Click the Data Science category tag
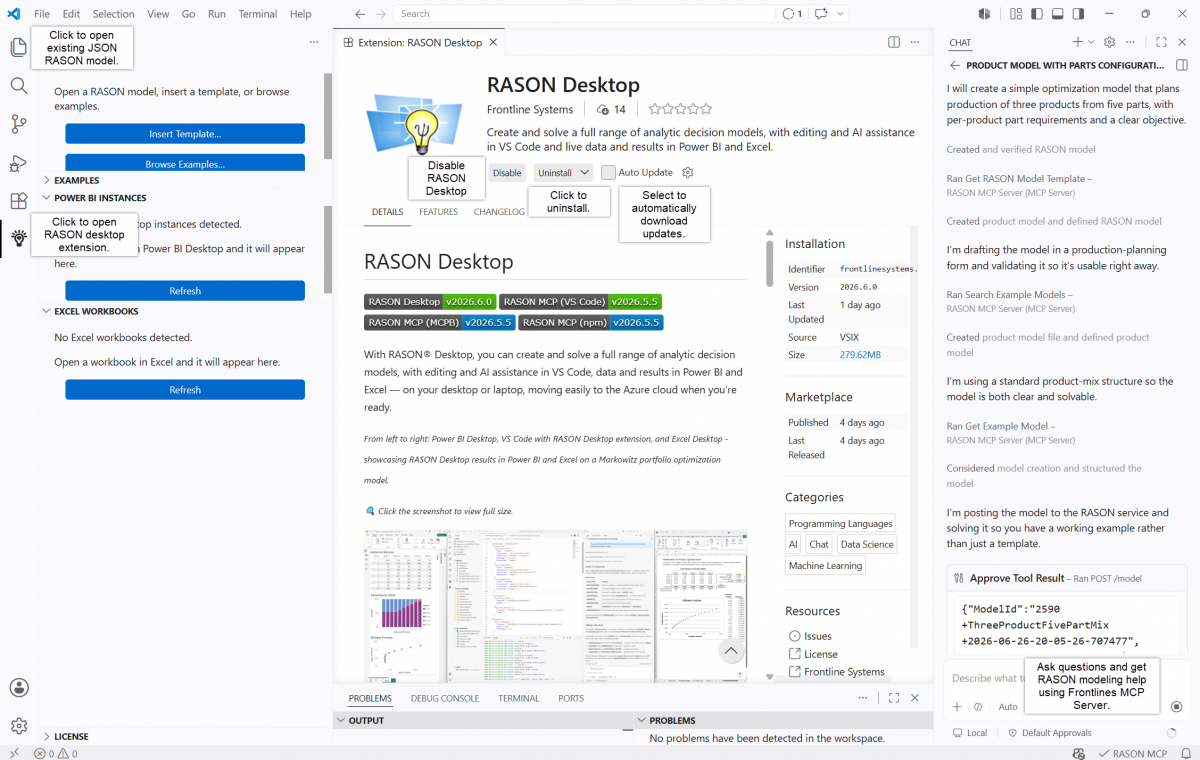Viewport: 1200px width, 760px height. click(x=867, y=544)
